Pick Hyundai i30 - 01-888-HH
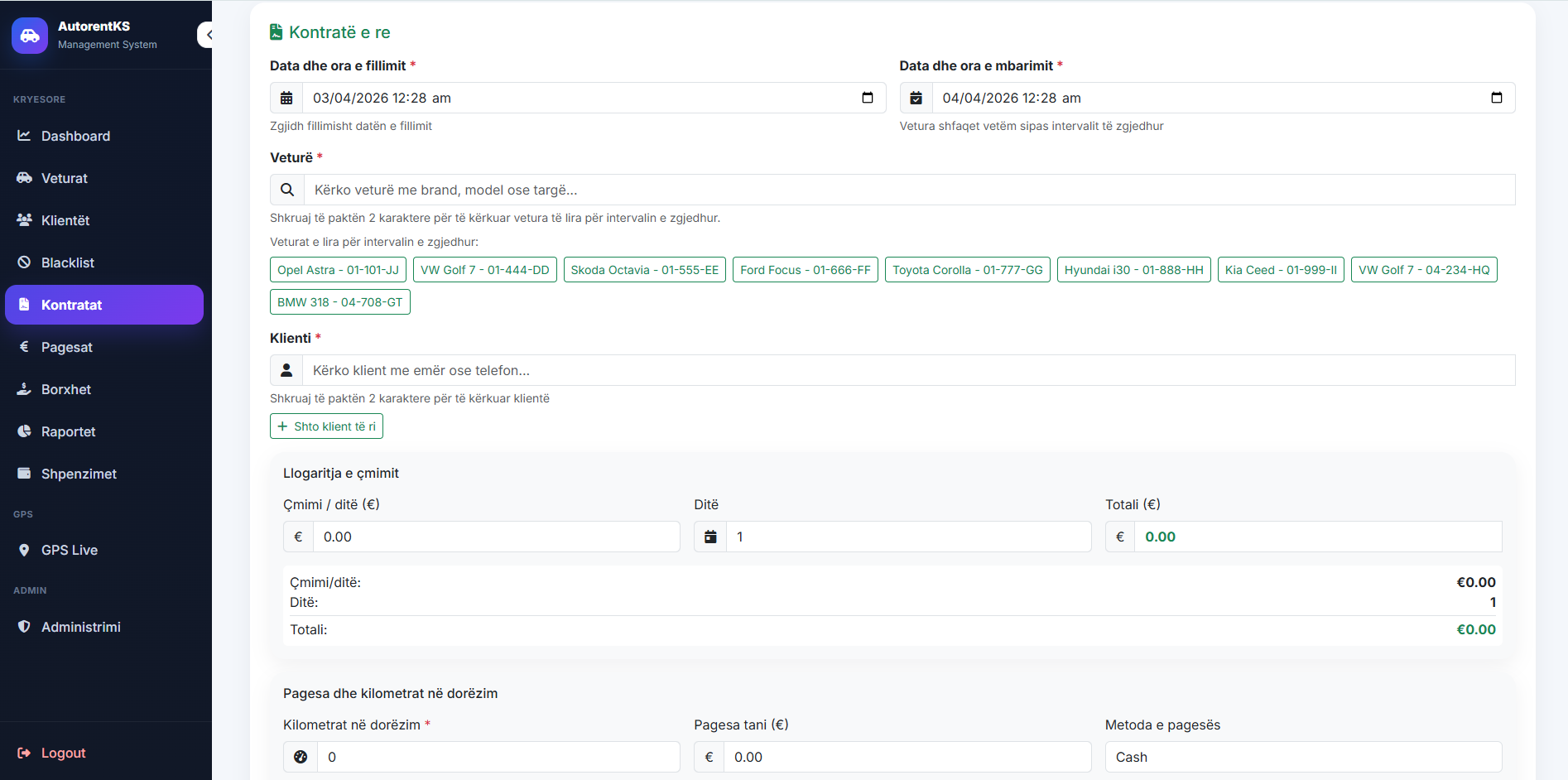 1134,270
